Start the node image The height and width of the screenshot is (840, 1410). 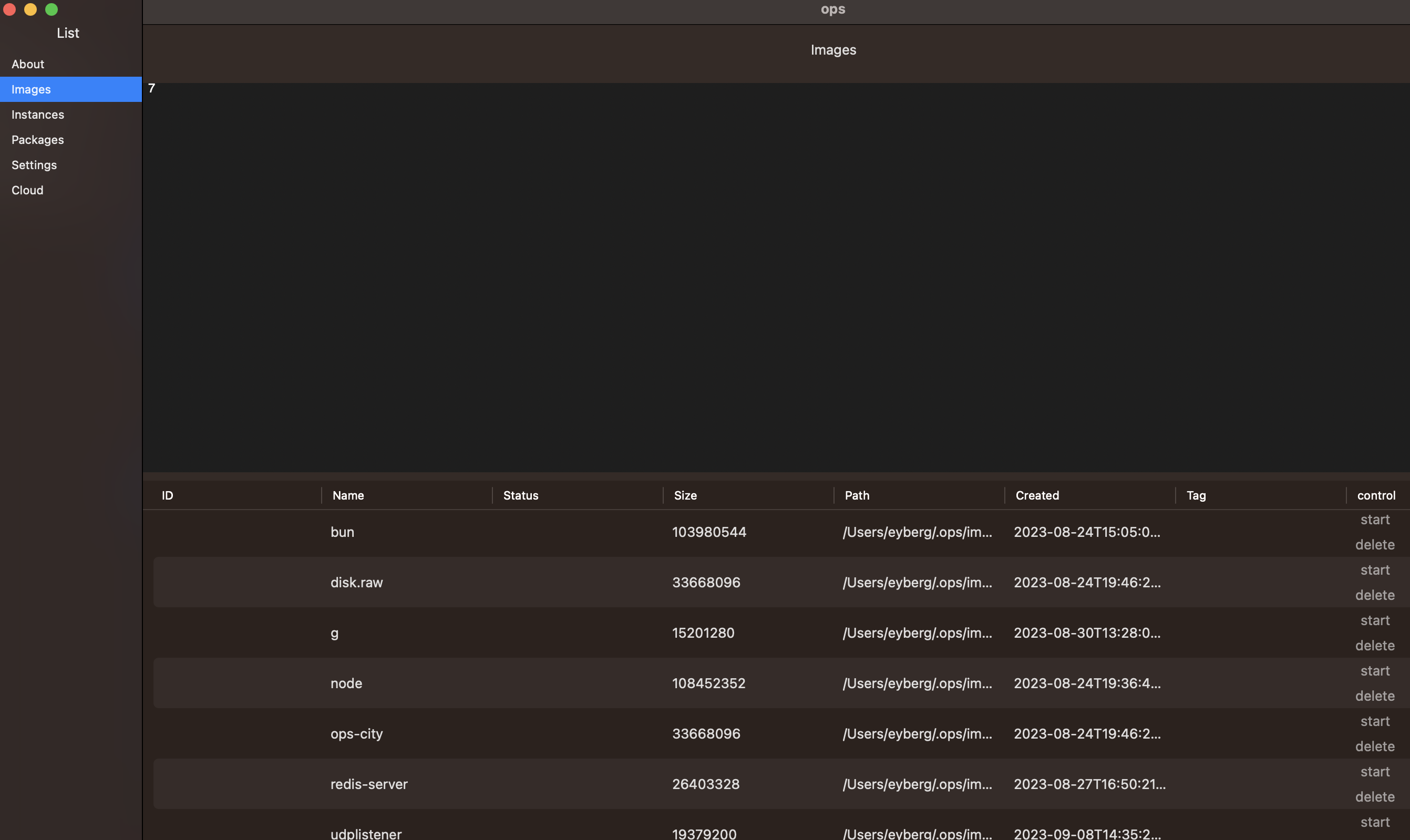point(1375,671)
